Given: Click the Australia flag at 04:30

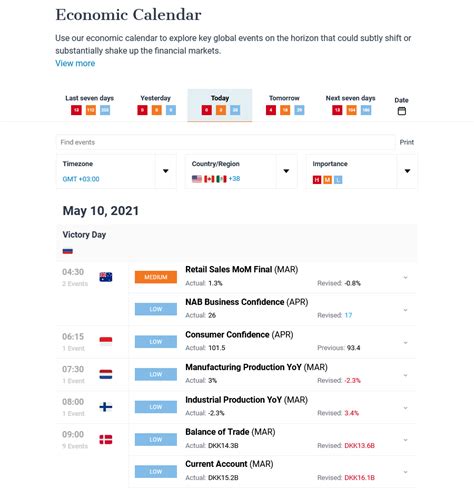Looking at the screenshot, I should pos(106,277).
